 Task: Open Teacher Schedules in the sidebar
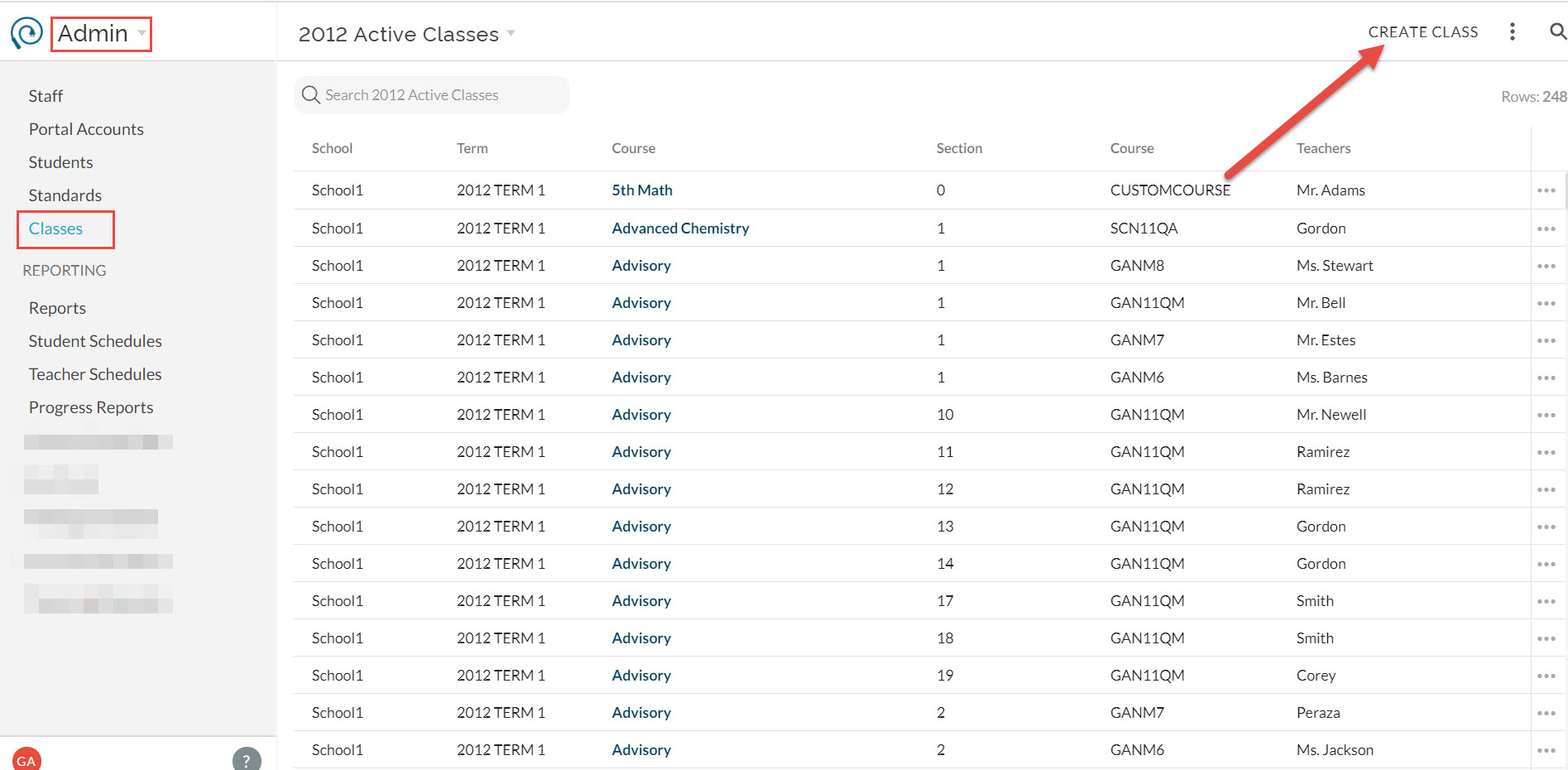95,374
